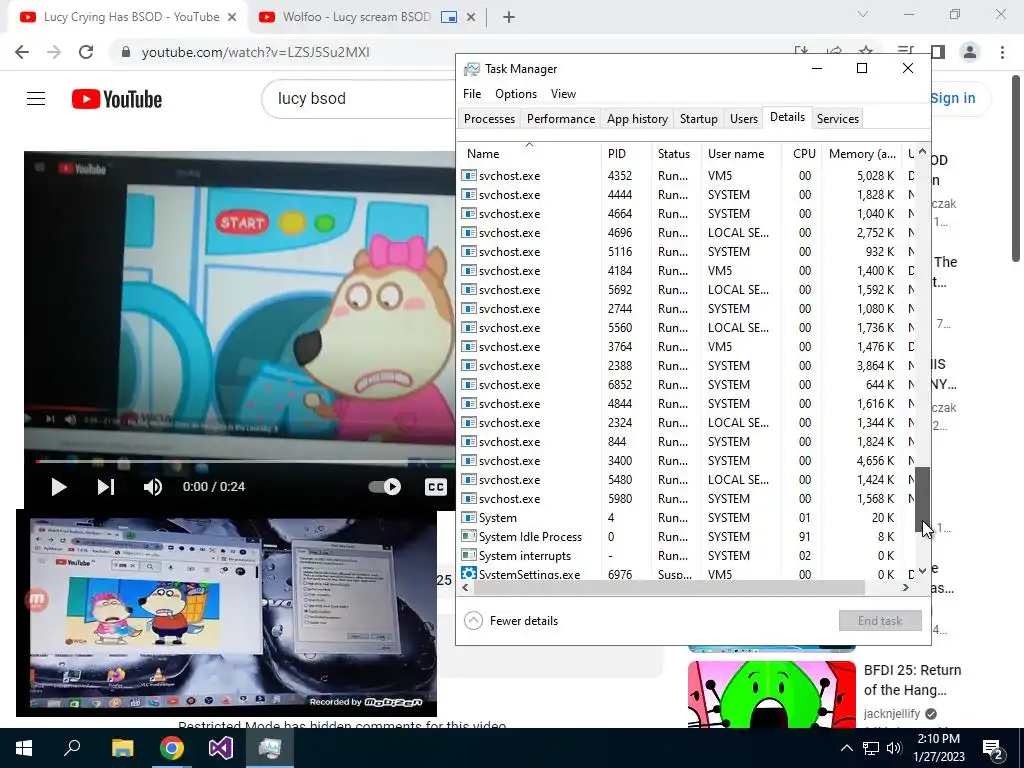Open the Windows Start menu
1024x768 pixels.
click(x=24, y=748)
